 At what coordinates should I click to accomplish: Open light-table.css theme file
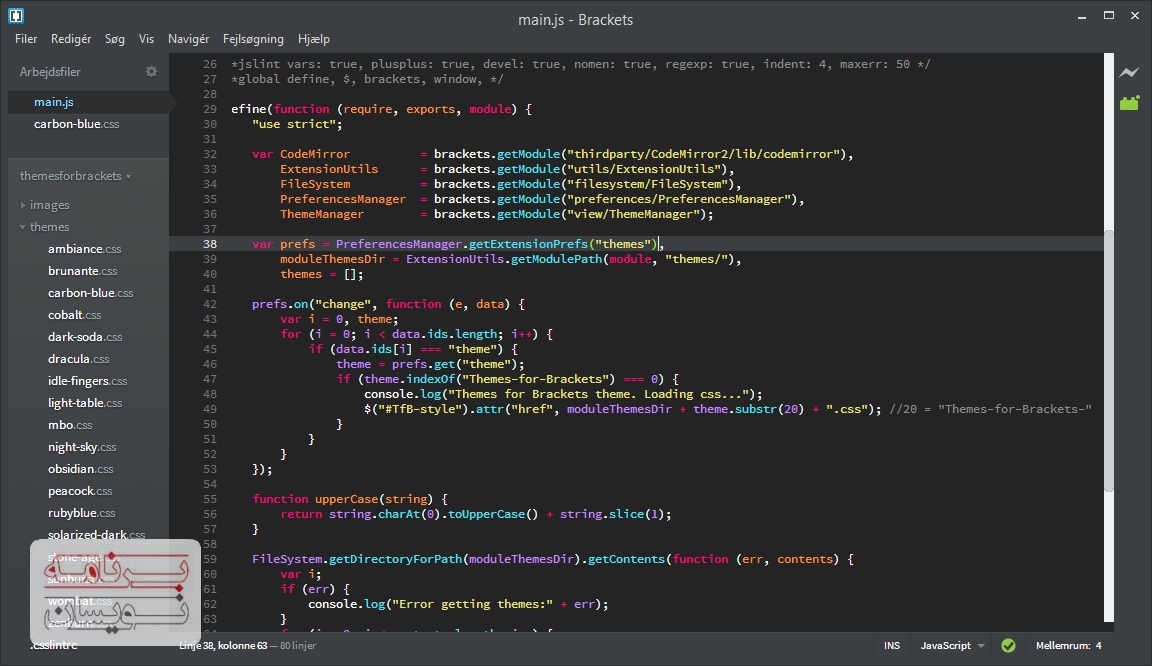tap(84, 404)
